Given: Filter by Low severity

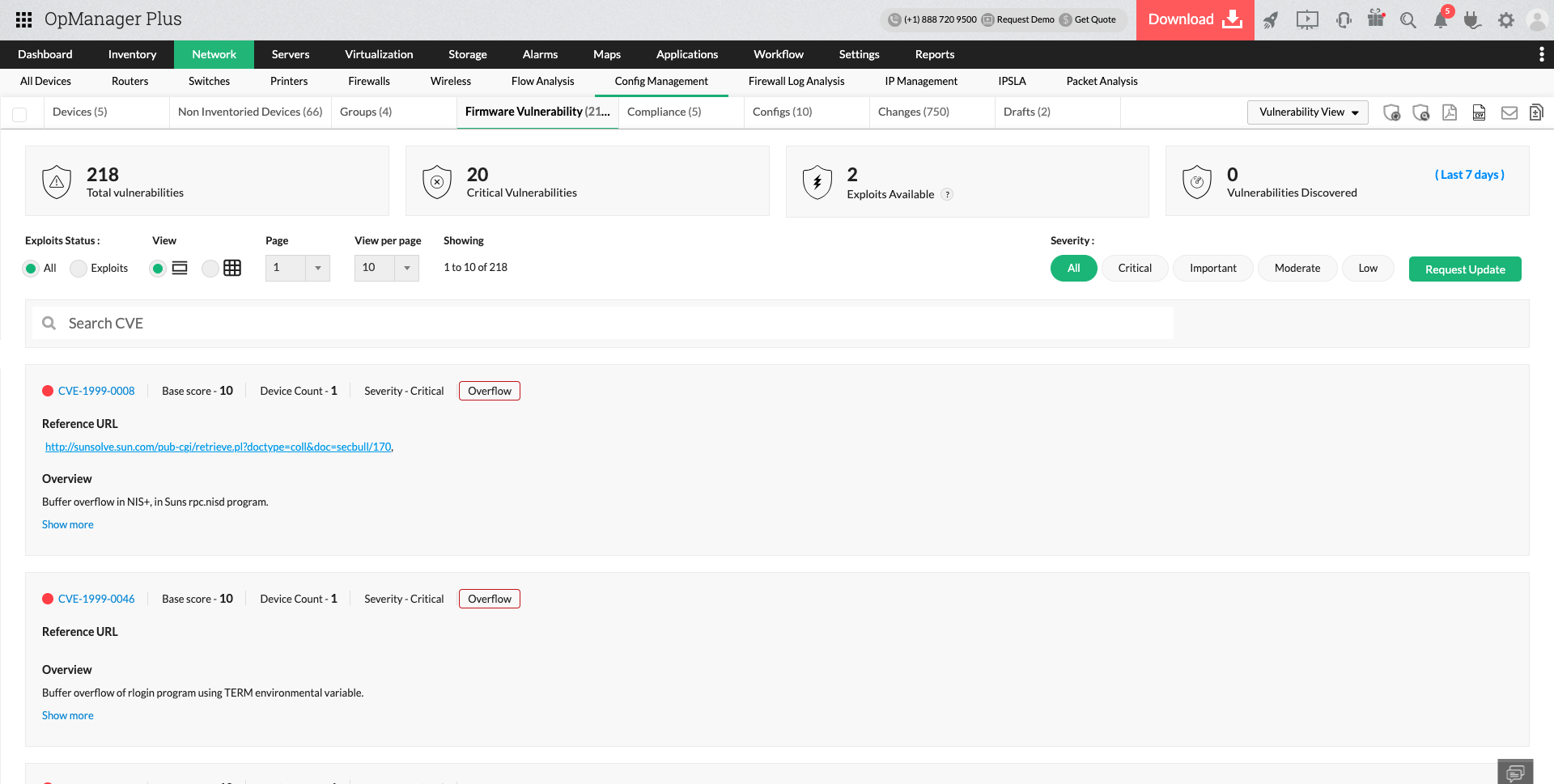Looking at the screenshot, I should point(1368,269).
